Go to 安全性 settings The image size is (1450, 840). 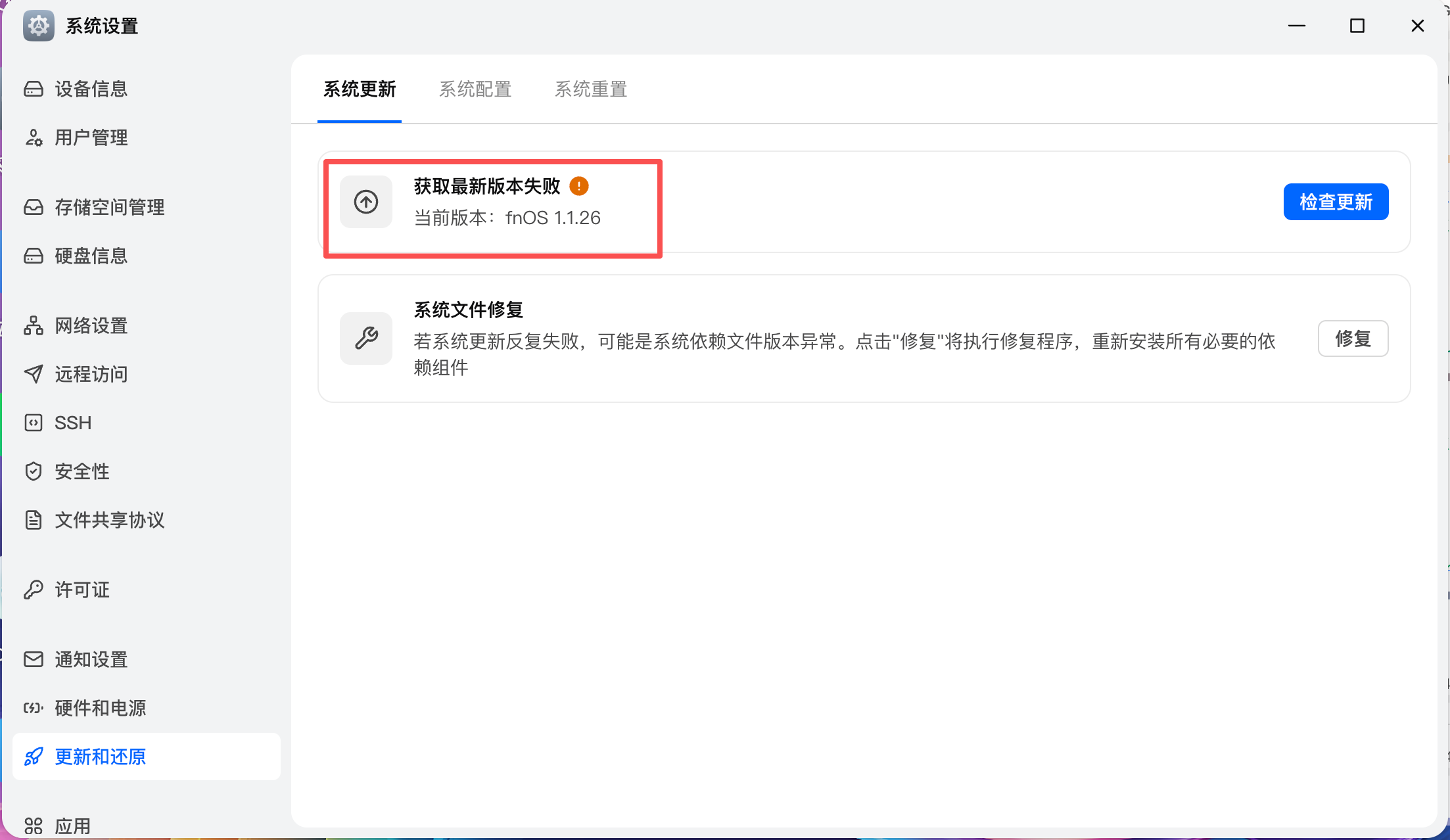pos(147,471)
